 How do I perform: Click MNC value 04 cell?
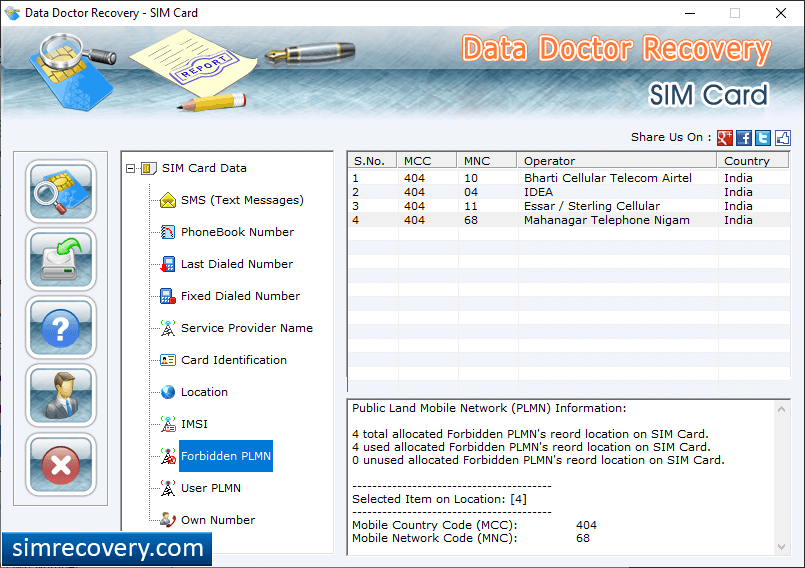471,192
